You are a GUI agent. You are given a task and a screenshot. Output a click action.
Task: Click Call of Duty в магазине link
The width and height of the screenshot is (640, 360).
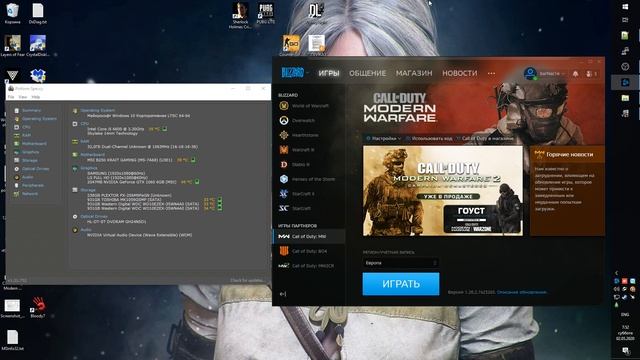coord(485,138)
